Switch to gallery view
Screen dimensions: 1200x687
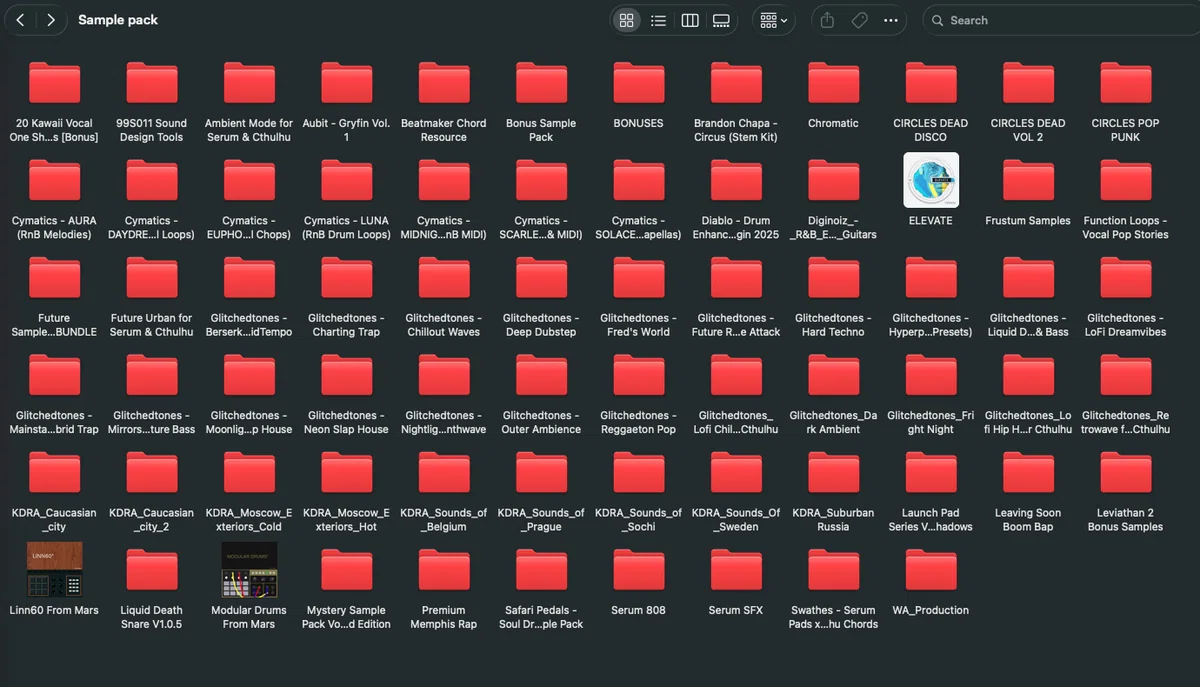pyautogui.click(x=721, y=20)
